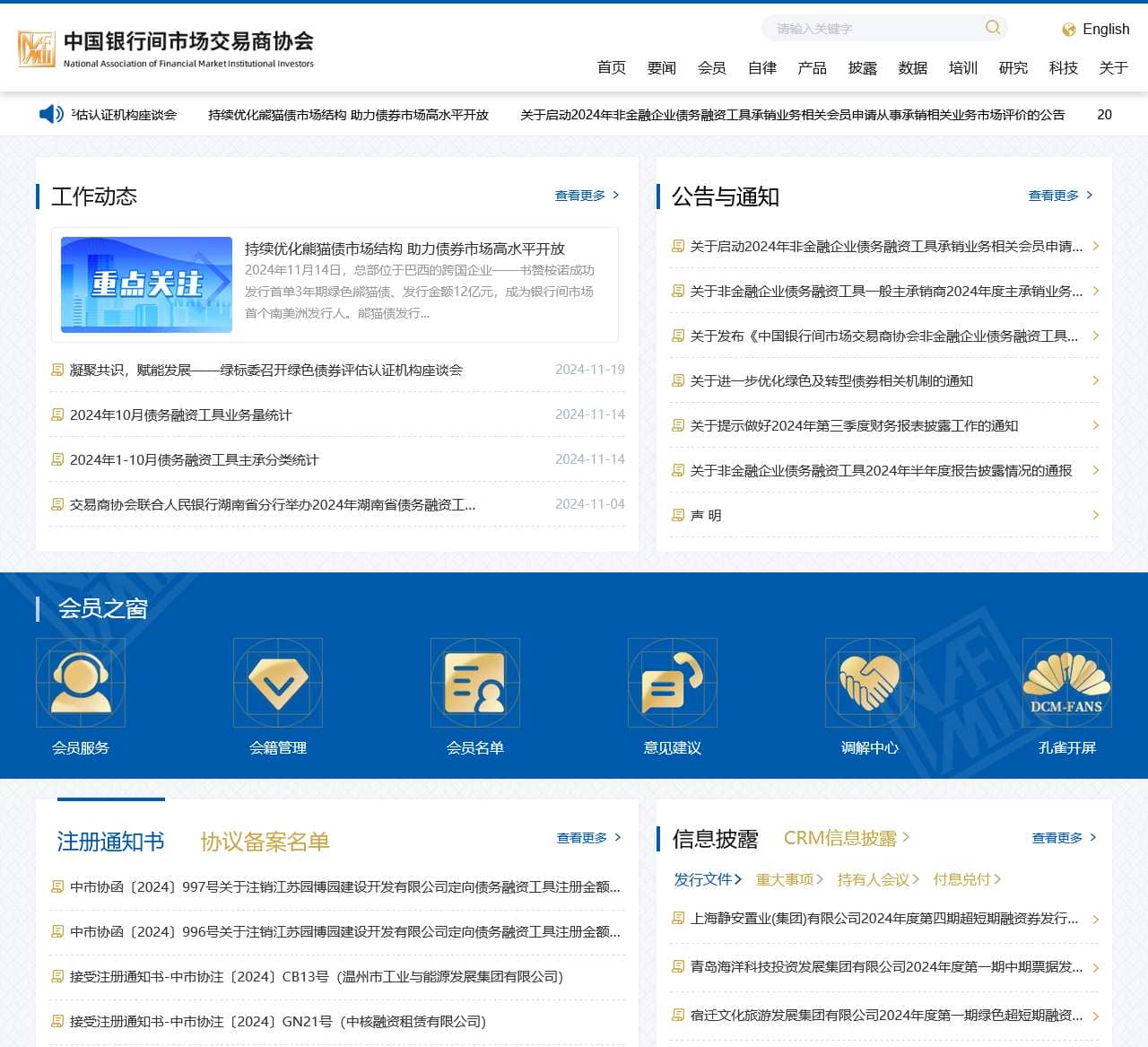
Task: Click the announcement speaker icon
Action: 51,114
